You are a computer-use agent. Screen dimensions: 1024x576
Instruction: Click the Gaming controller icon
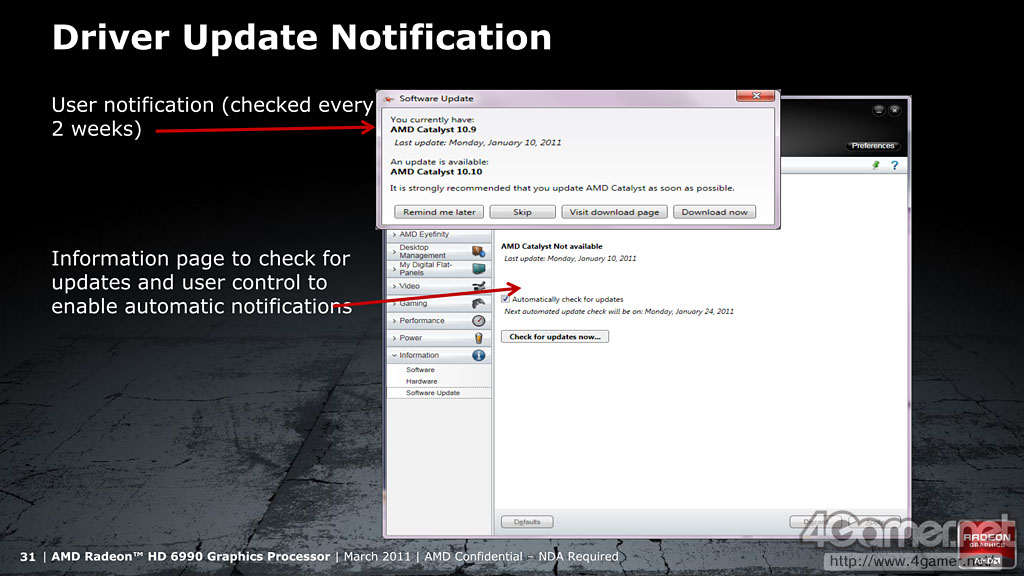tap(479, 304)
